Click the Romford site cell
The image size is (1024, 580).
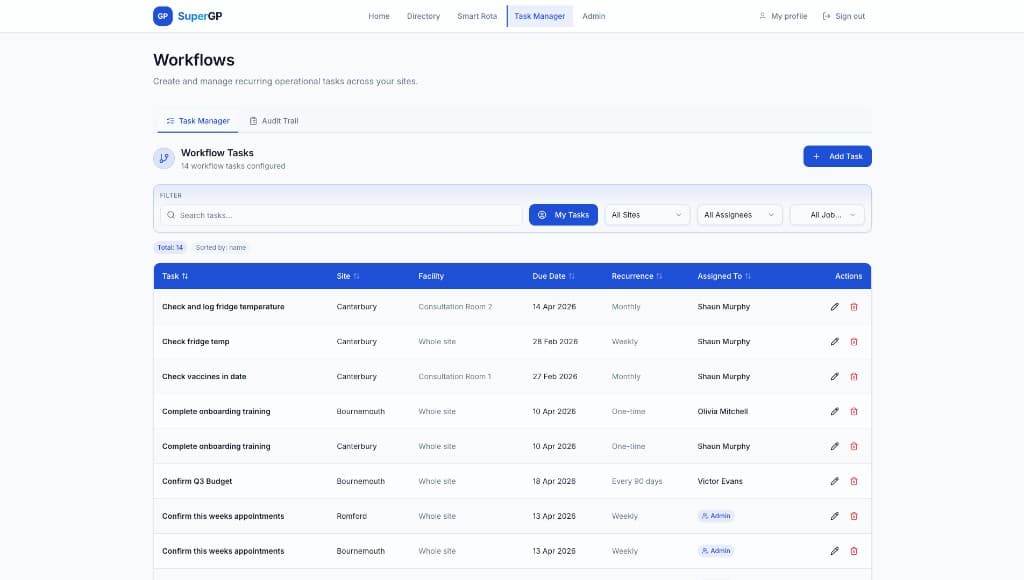tap(351, 516)
